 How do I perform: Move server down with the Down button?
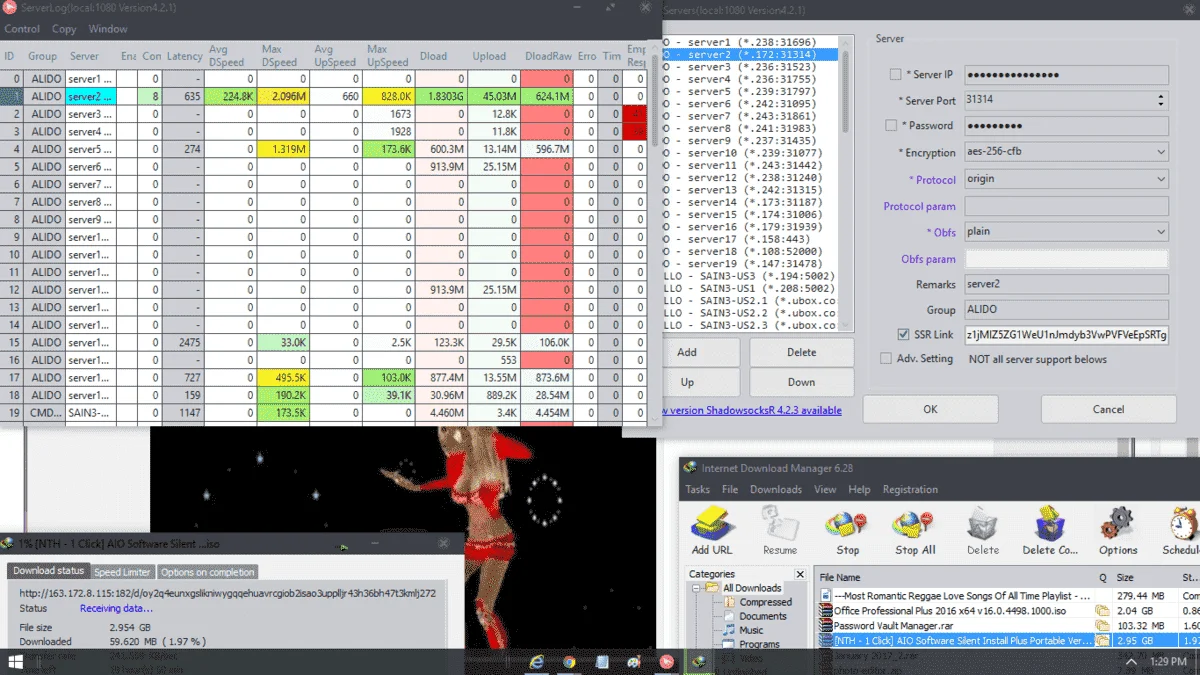pyautogui.click(x=801, y=382)
